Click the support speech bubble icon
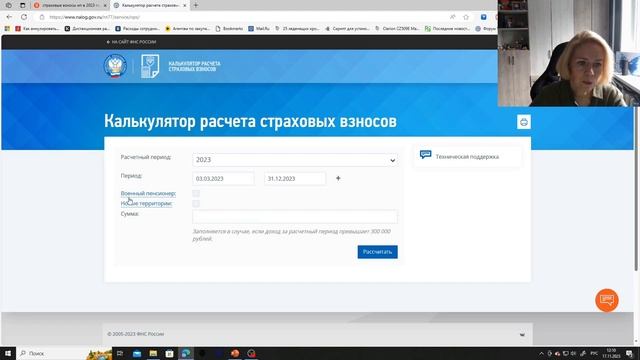640x360 pixels. coord(425,155)
